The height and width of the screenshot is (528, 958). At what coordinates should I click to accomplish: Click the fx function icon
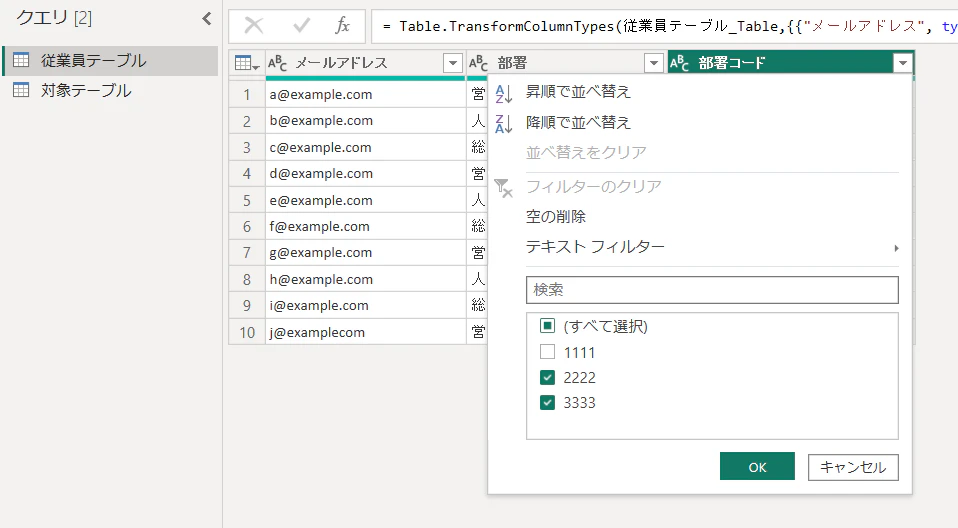342,26
